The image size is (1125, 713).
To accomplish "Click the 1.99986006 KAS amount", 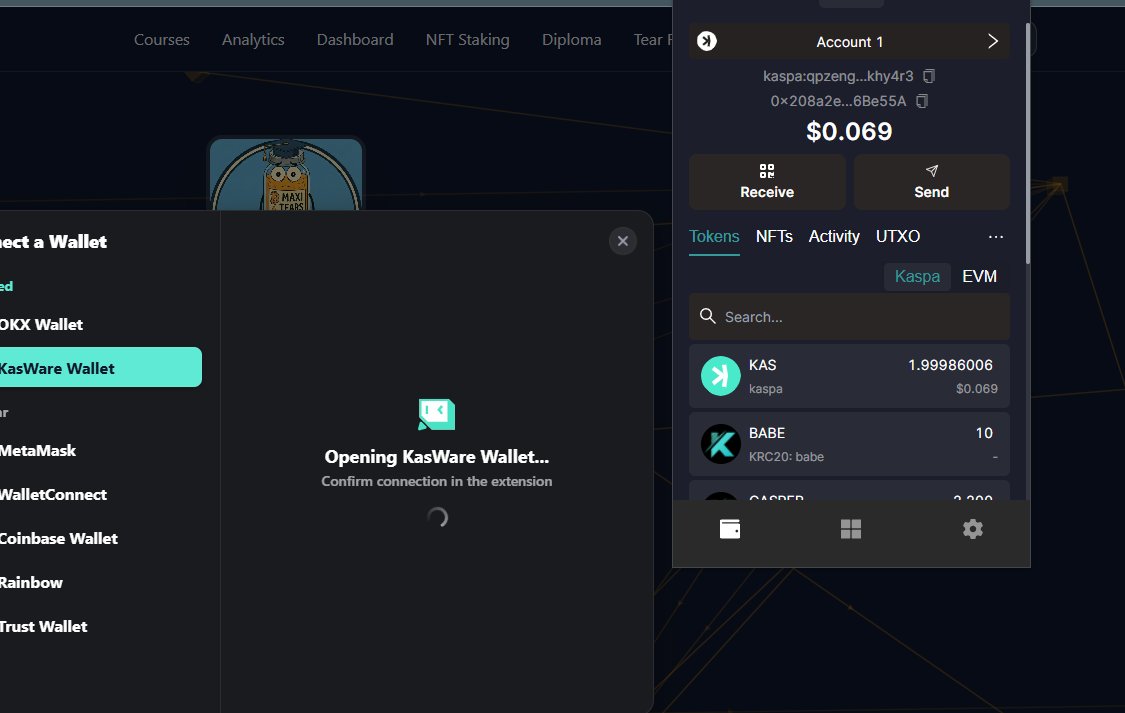I will (950, 365).
